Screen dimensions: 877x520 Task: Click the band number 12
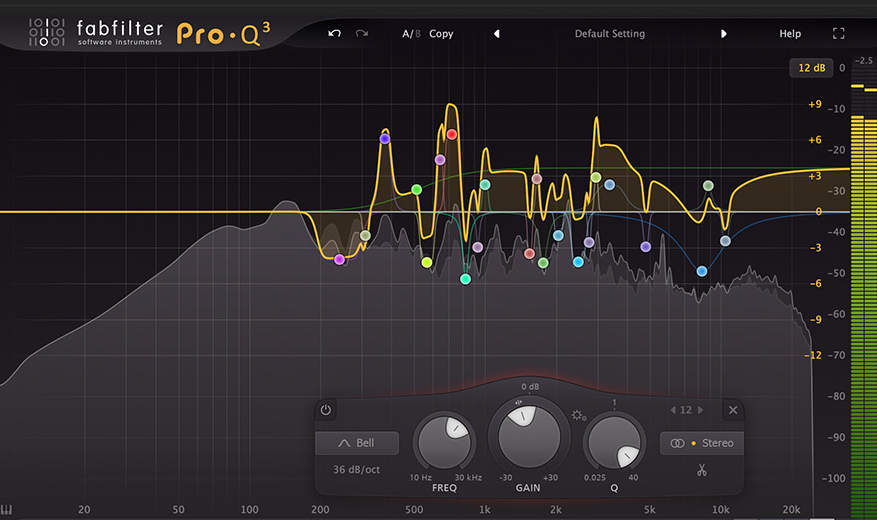(x=686, y=410)
